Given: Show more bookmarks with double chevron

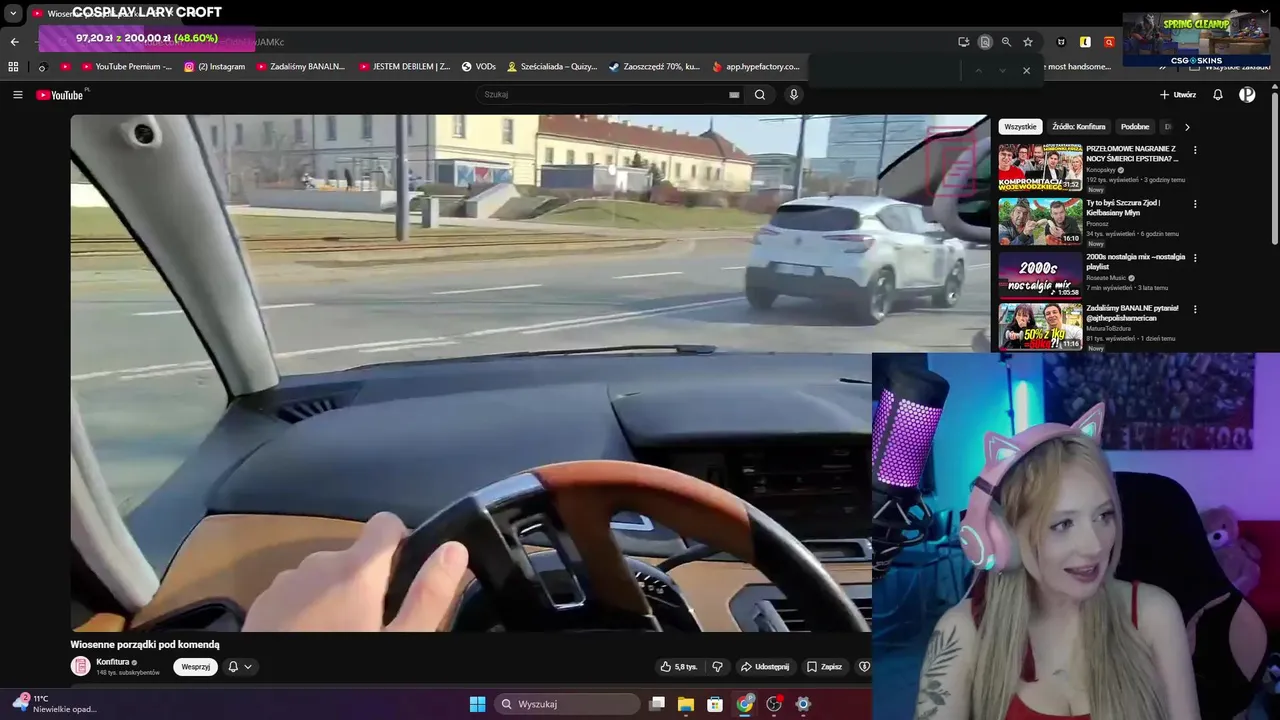Looking at the screenshot, I should click(1163, 67).
